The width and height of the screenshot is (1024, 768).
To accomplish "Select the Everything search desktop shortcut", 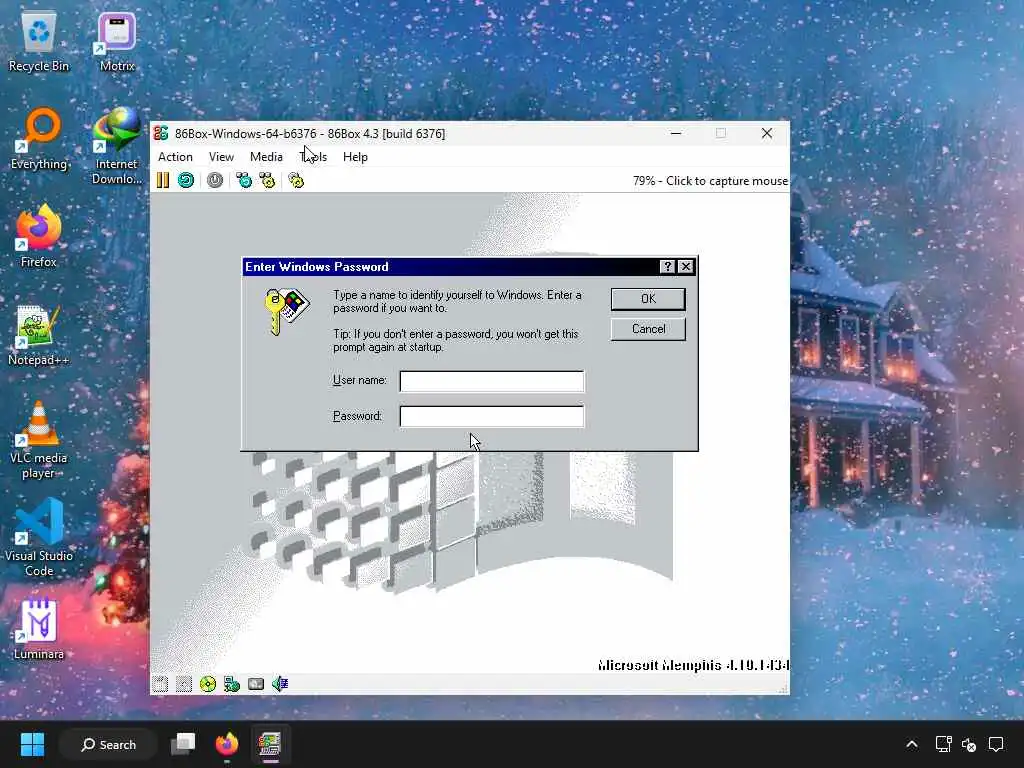I will (x=39, y=139).
